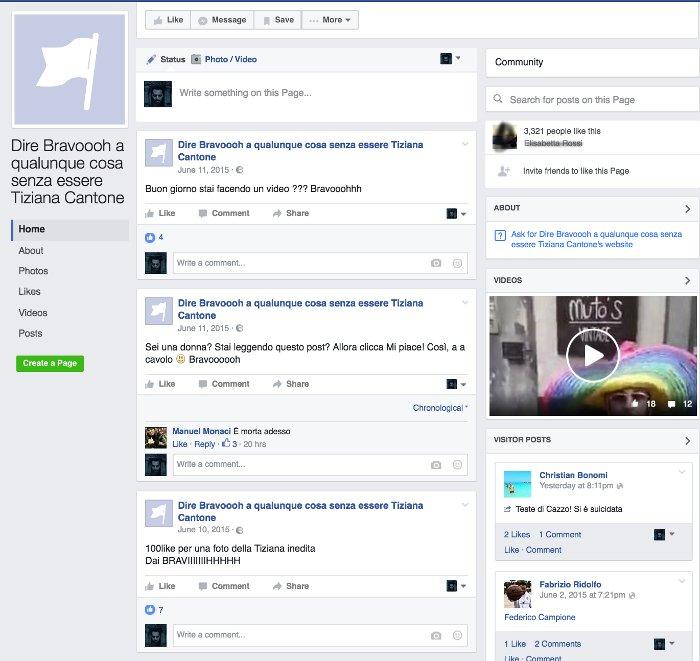
Task: Attach photo in 'Buon giorno' comment box
Action: pos(436,263)
